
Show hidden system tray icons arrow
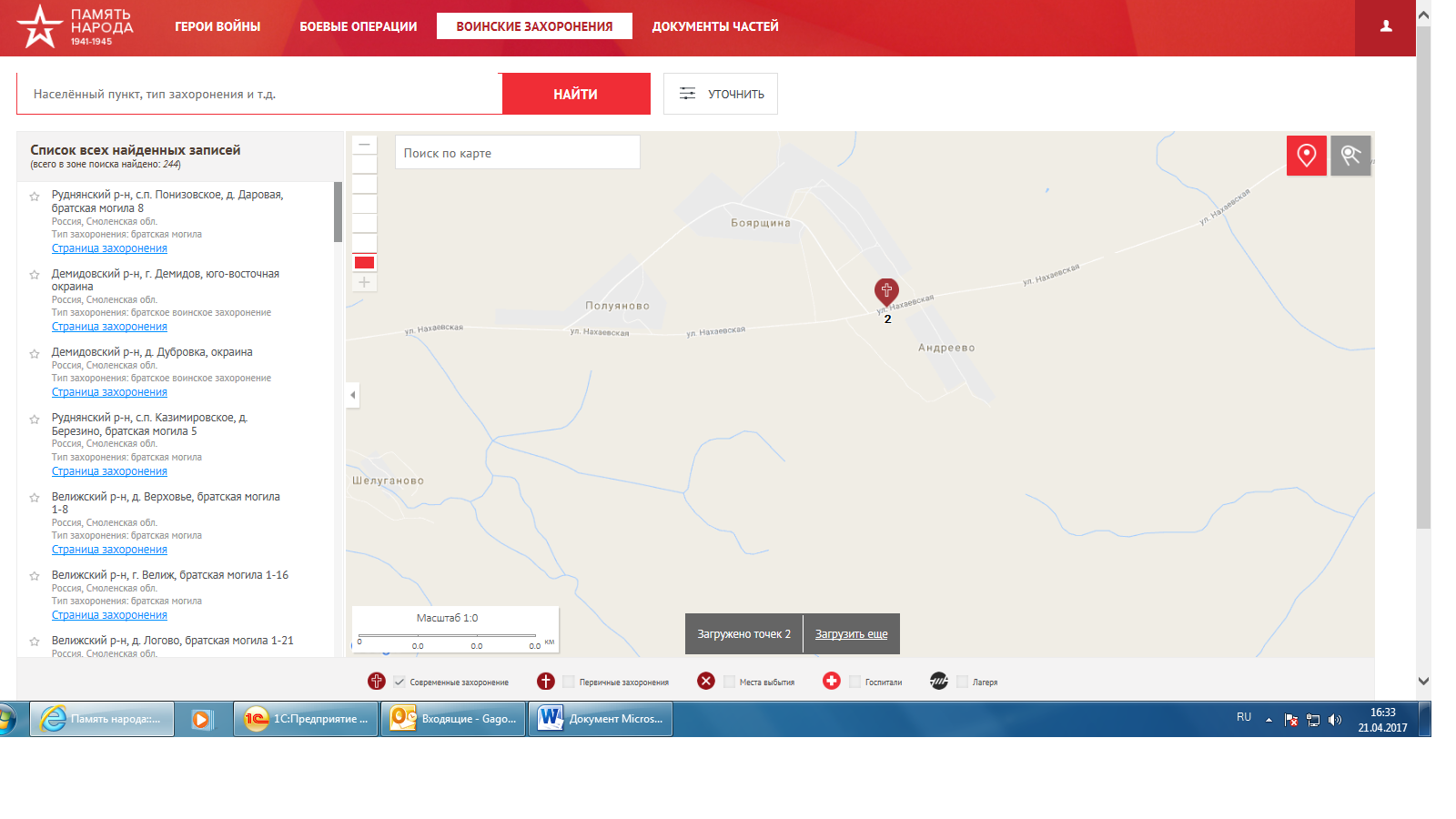[1269, 719]
